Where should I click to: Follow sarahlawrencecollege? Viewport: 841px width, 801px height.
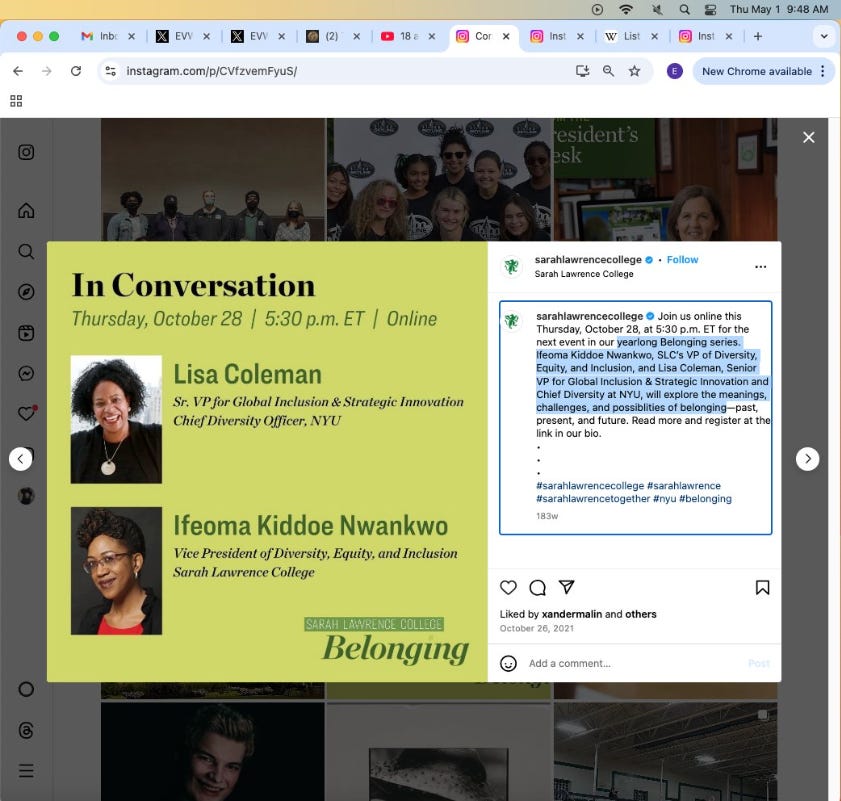682,260
